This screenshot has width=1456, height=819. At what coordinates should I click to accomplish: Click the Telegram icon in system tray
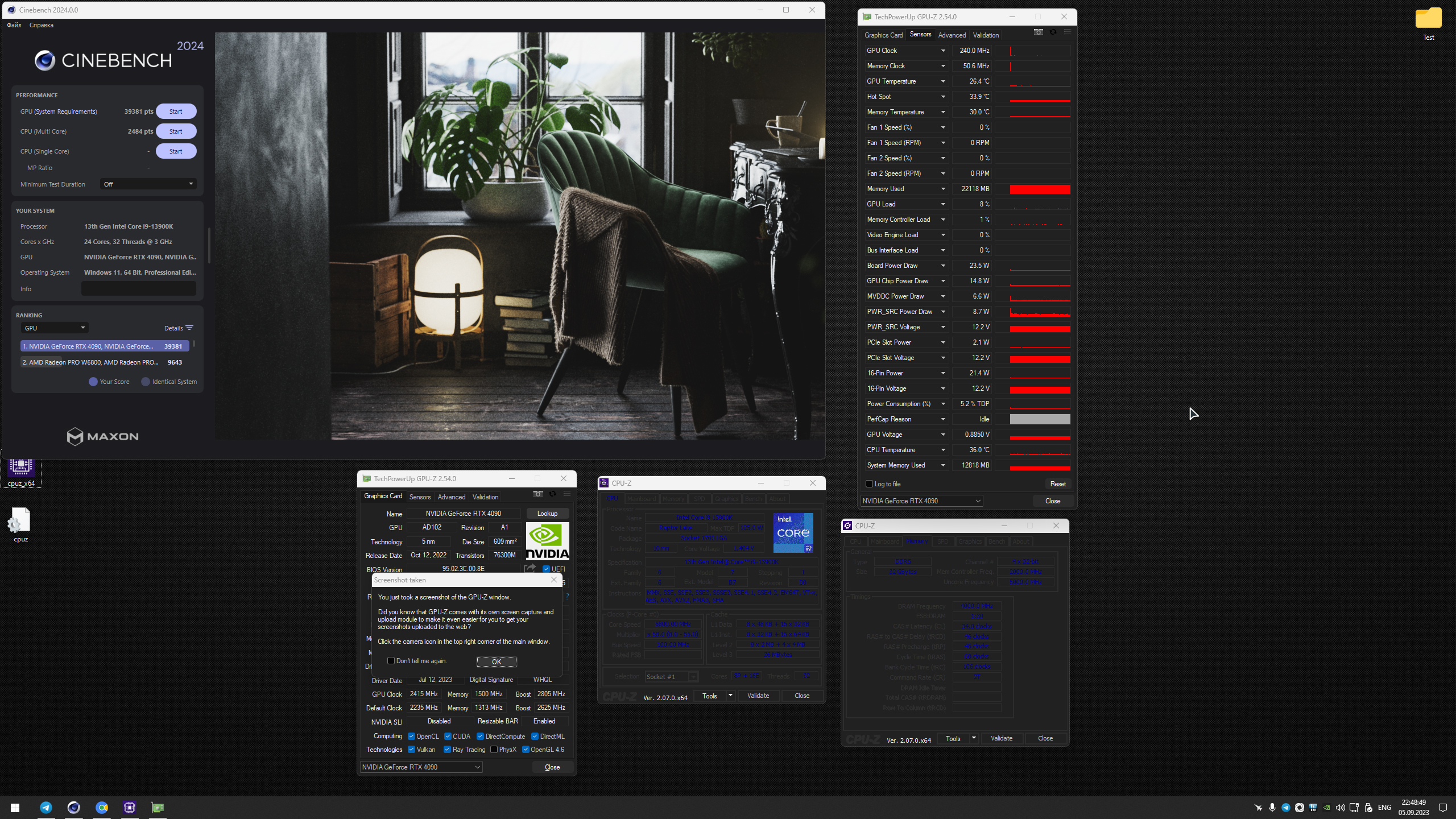tap(1285, 808)
